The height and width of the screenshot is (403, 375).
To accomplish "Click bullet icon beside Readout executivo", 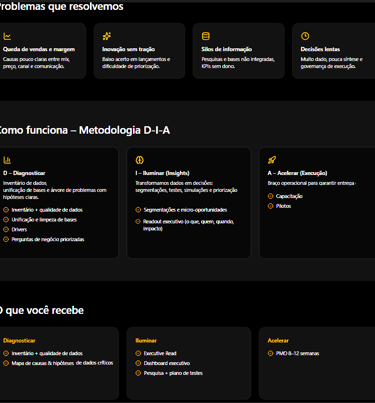I will click(138, 221).
